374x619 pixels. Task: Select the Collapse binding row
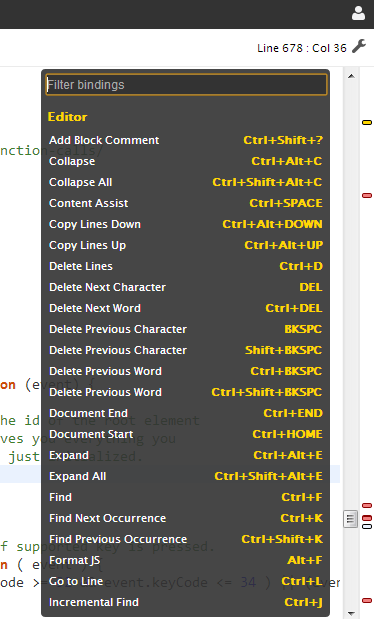[186, 161]
